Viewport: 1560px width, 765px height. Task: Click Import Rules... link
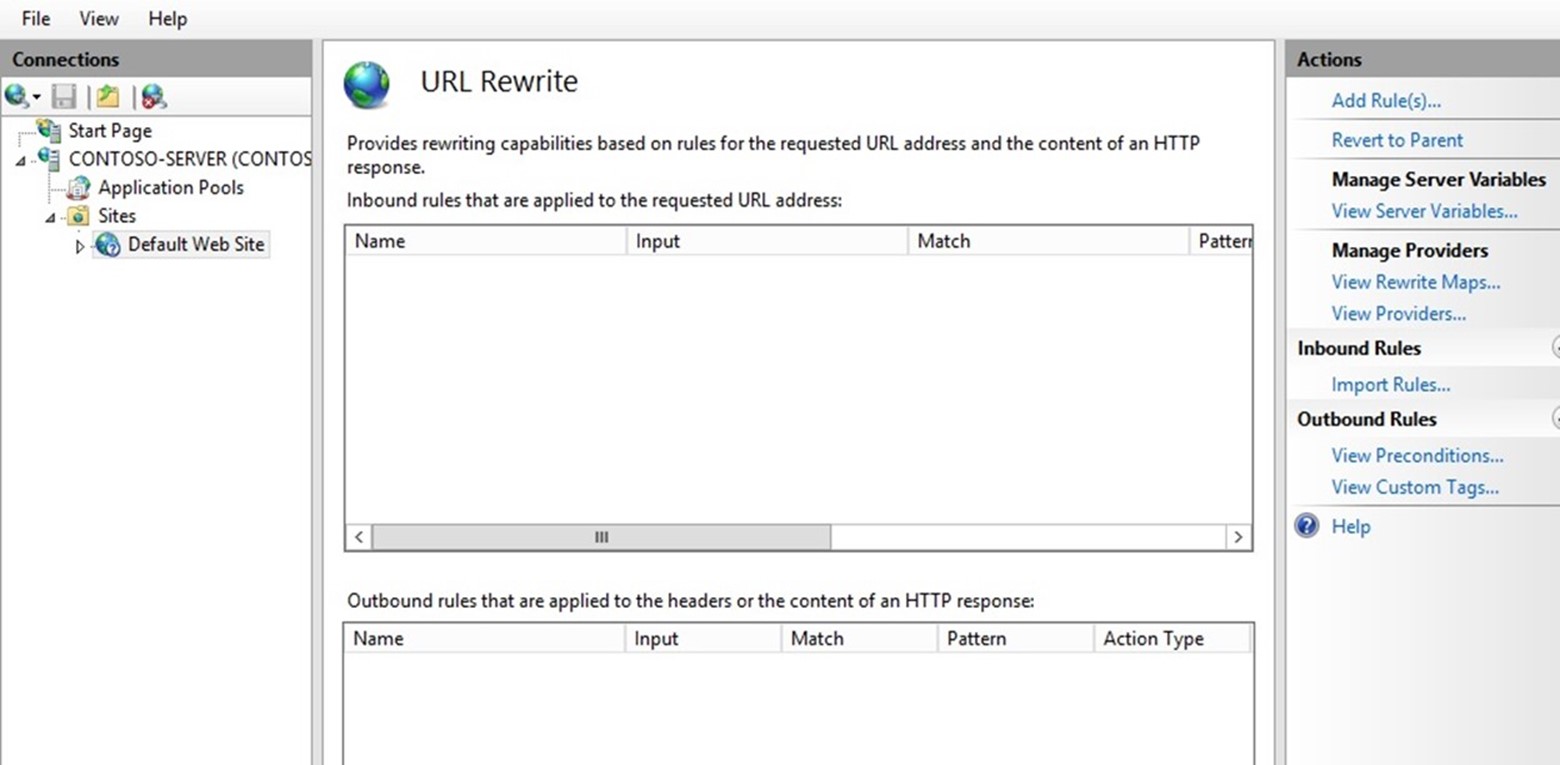point(1391,384)
